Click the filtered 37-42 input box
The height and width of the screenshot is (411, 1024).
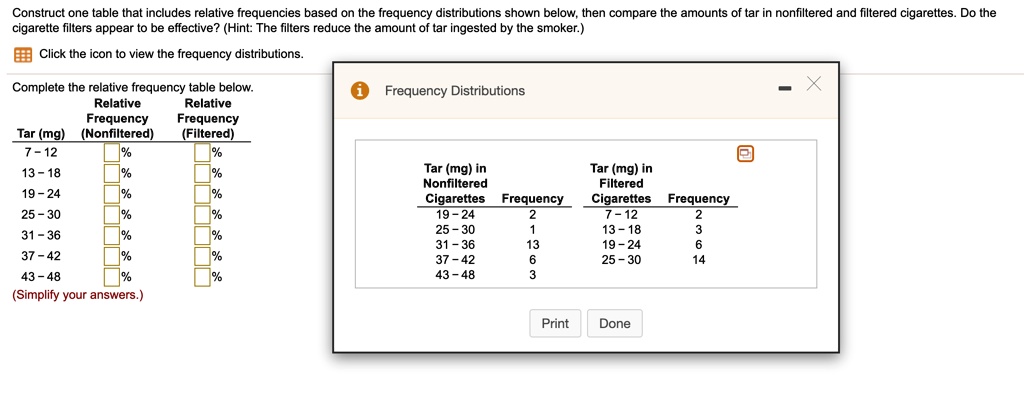coord(202,255)
